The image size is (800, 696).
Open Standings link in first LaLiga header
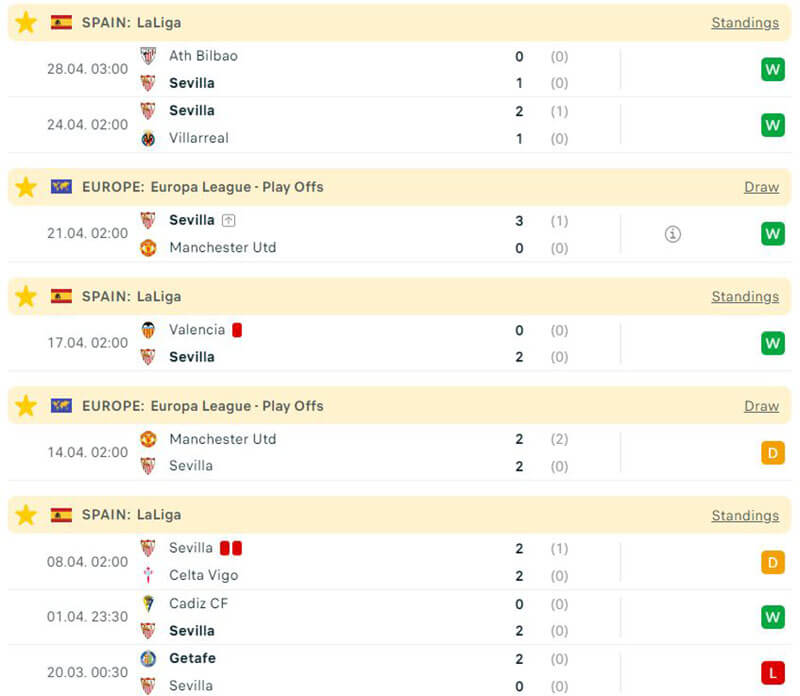[745, 22]
